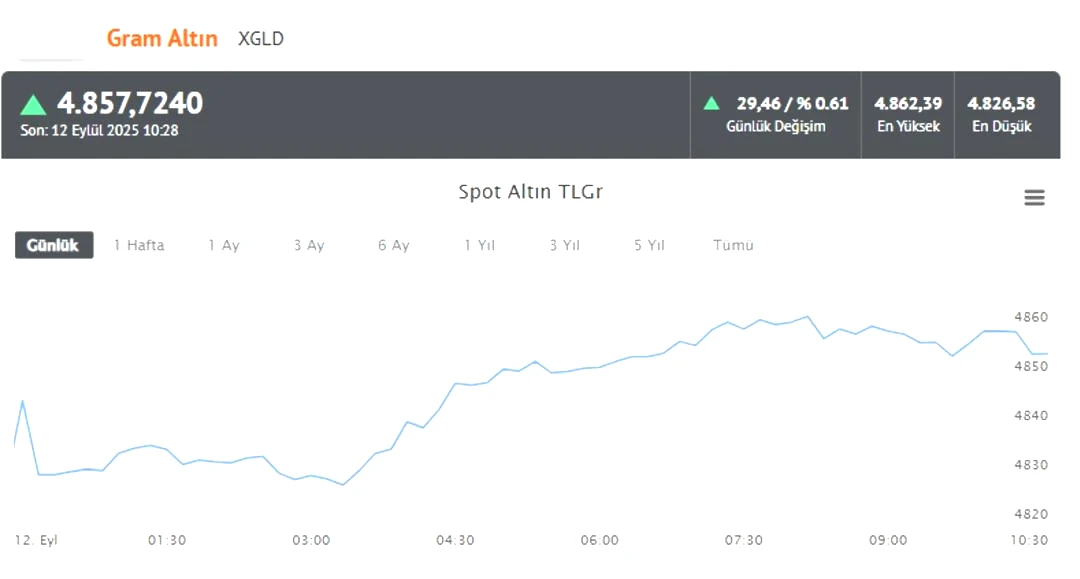Show the 6 Ay chart range
Viewport: 1080px width, 579px height.
coord(393,245)
